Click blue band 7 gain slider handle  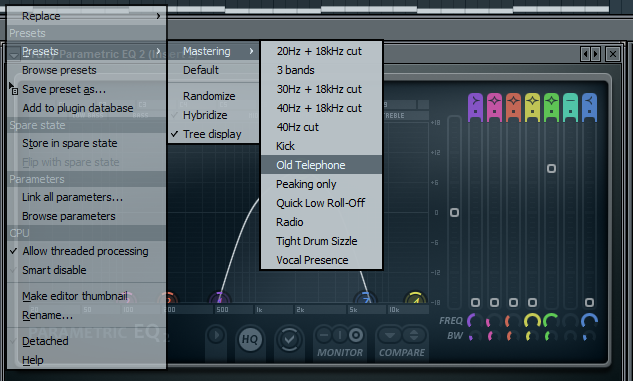click(589, 302)
